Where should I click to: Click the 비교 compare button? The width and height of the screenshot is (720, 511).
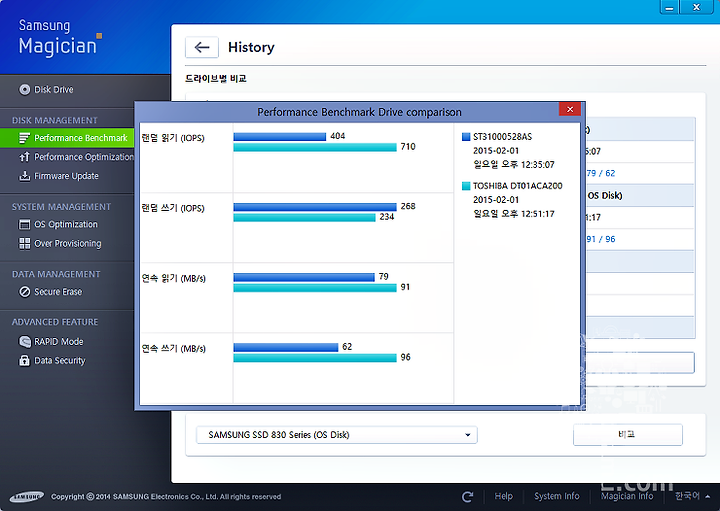tap(628, 434)
